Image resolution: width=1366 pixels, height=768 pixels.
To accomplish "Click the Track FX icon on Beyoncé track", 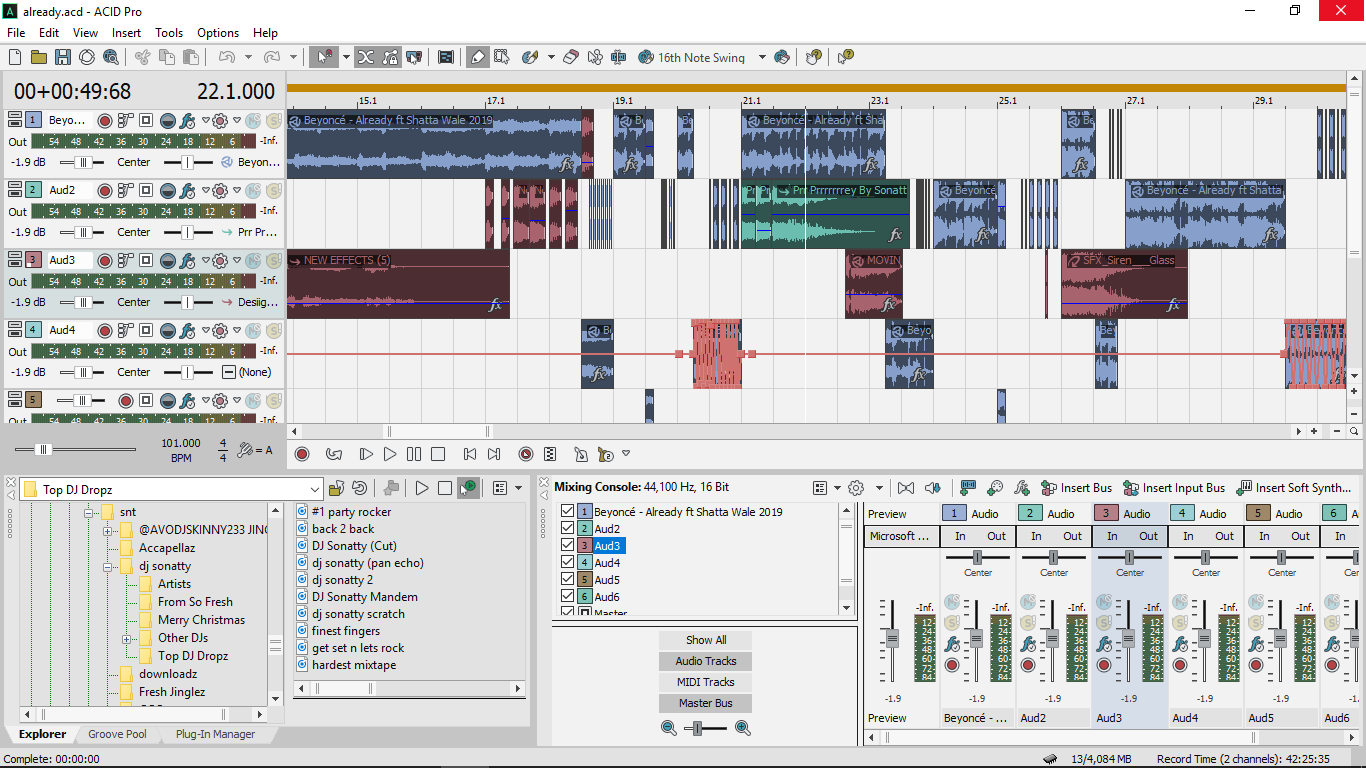I will (187, 121).
